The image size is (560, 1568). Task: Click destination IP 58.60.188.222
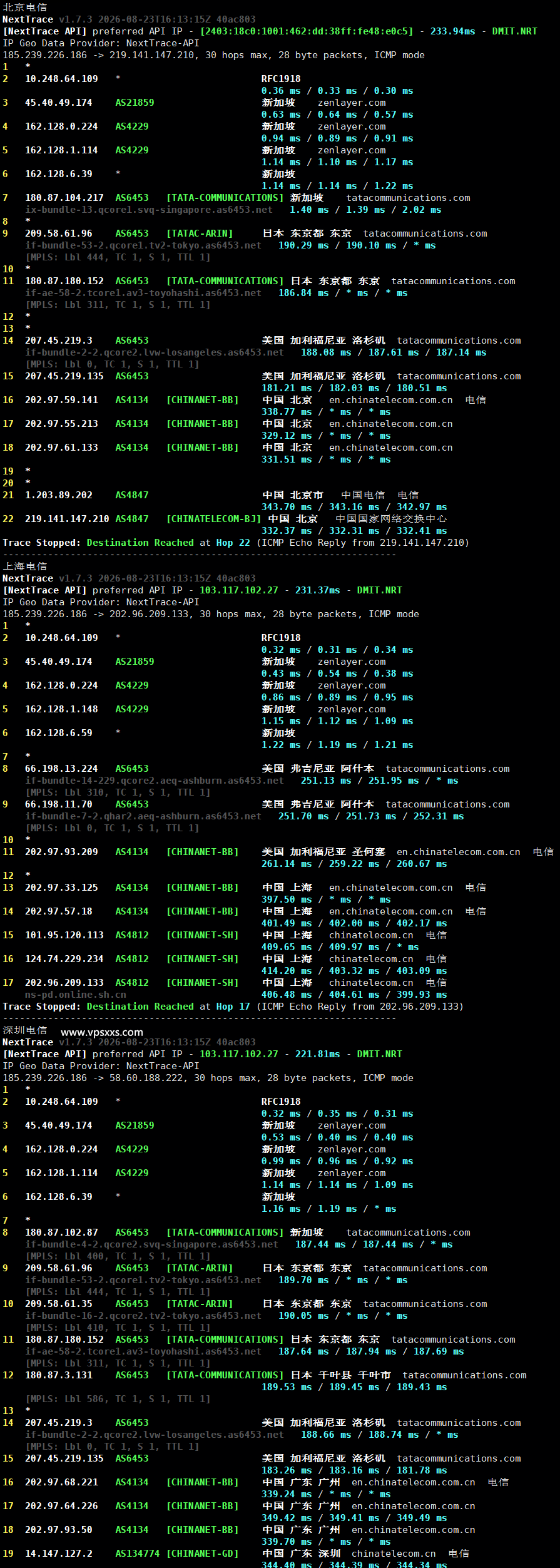[x=146, y=1078]
